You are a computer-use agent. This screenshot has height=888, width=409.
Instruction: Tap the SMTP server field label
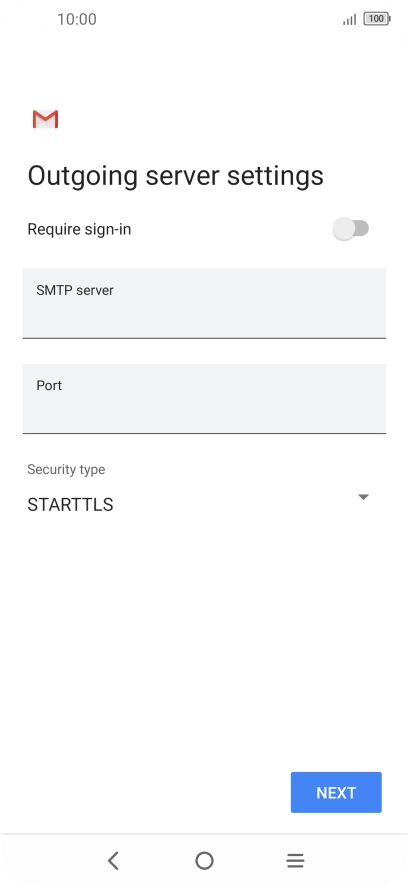pos(75,291)
